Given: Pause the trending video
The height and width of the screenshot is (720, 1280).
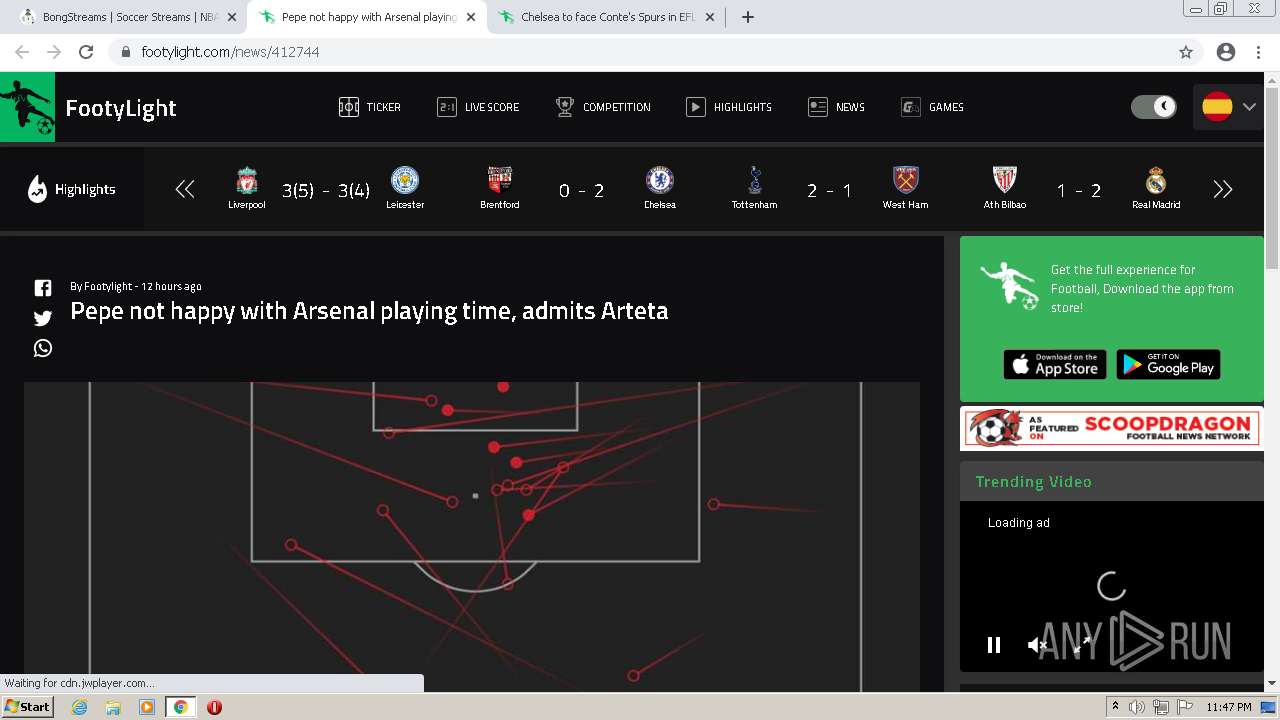Looking at the screenshot, I should pos(994,645).
